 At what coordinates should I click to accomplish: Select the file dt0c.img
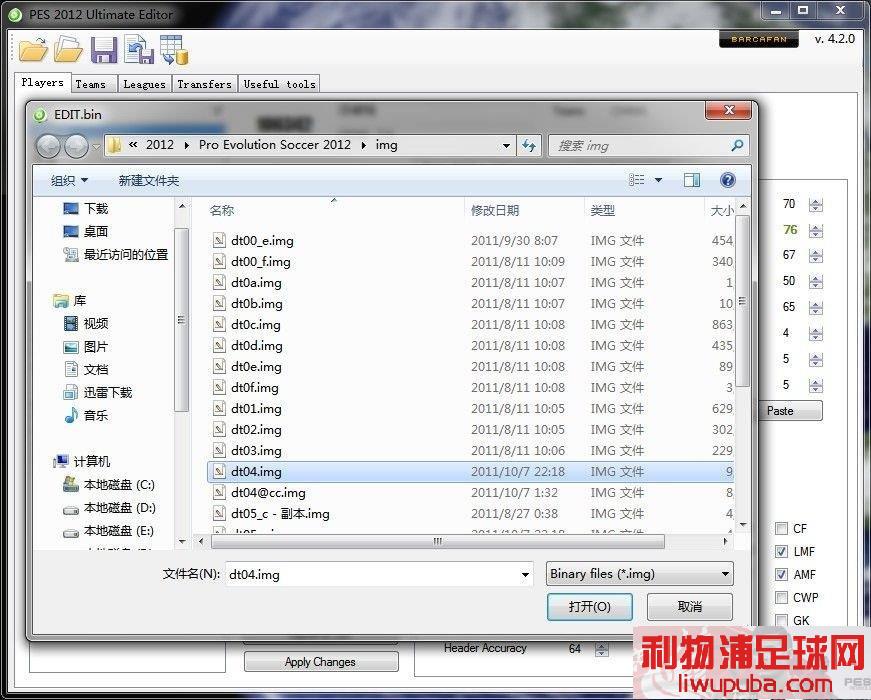point(472,324)
